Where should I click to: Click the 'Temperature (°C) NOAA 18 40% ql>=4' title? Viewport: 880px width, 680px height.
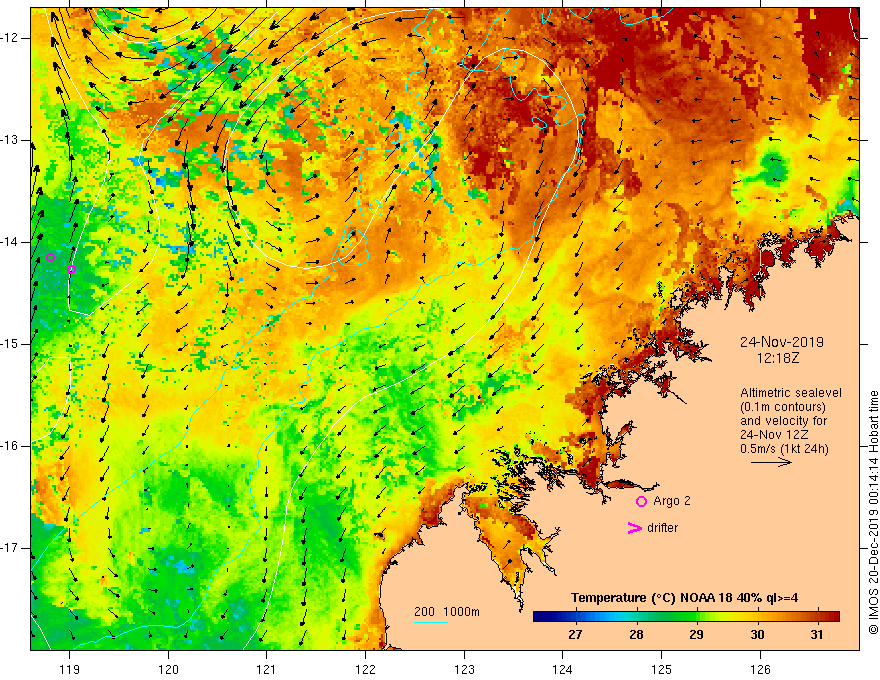[685, 598]
